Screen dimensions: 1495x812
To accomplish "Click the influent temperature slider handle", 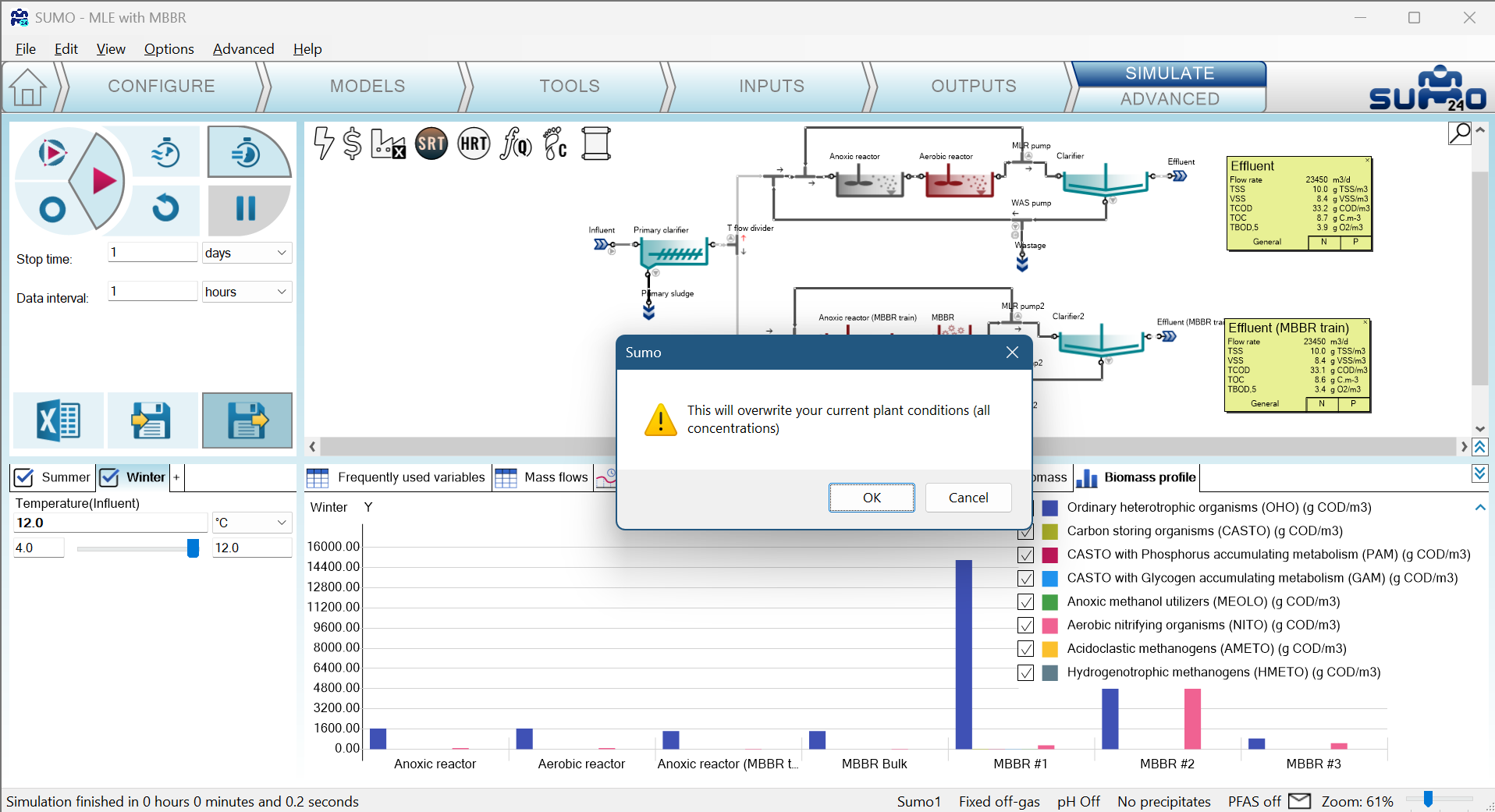I will point(193,548).
